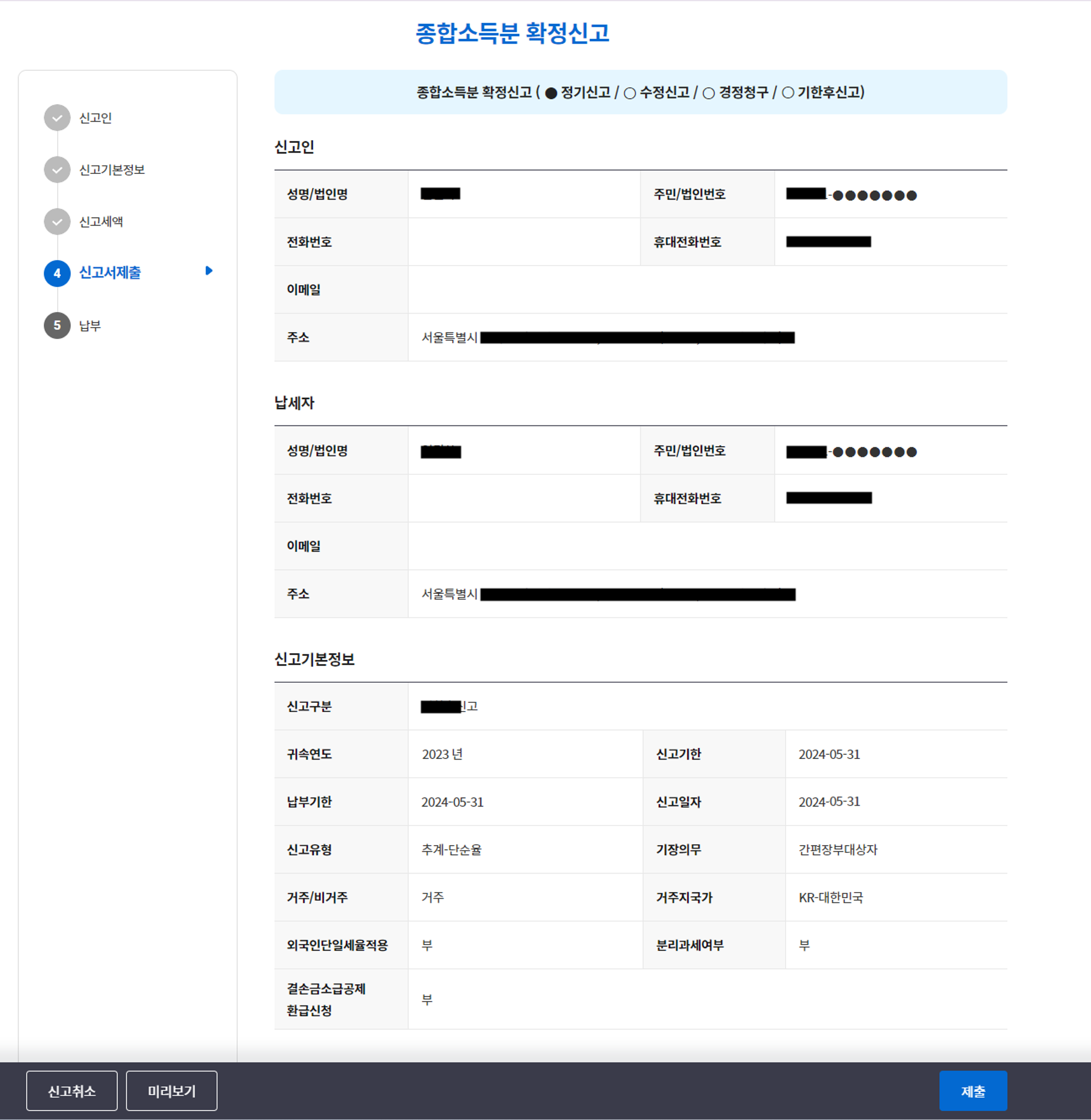
Task: Click the 신고인 주소 value starting 서울특별시
Action: 608,338
